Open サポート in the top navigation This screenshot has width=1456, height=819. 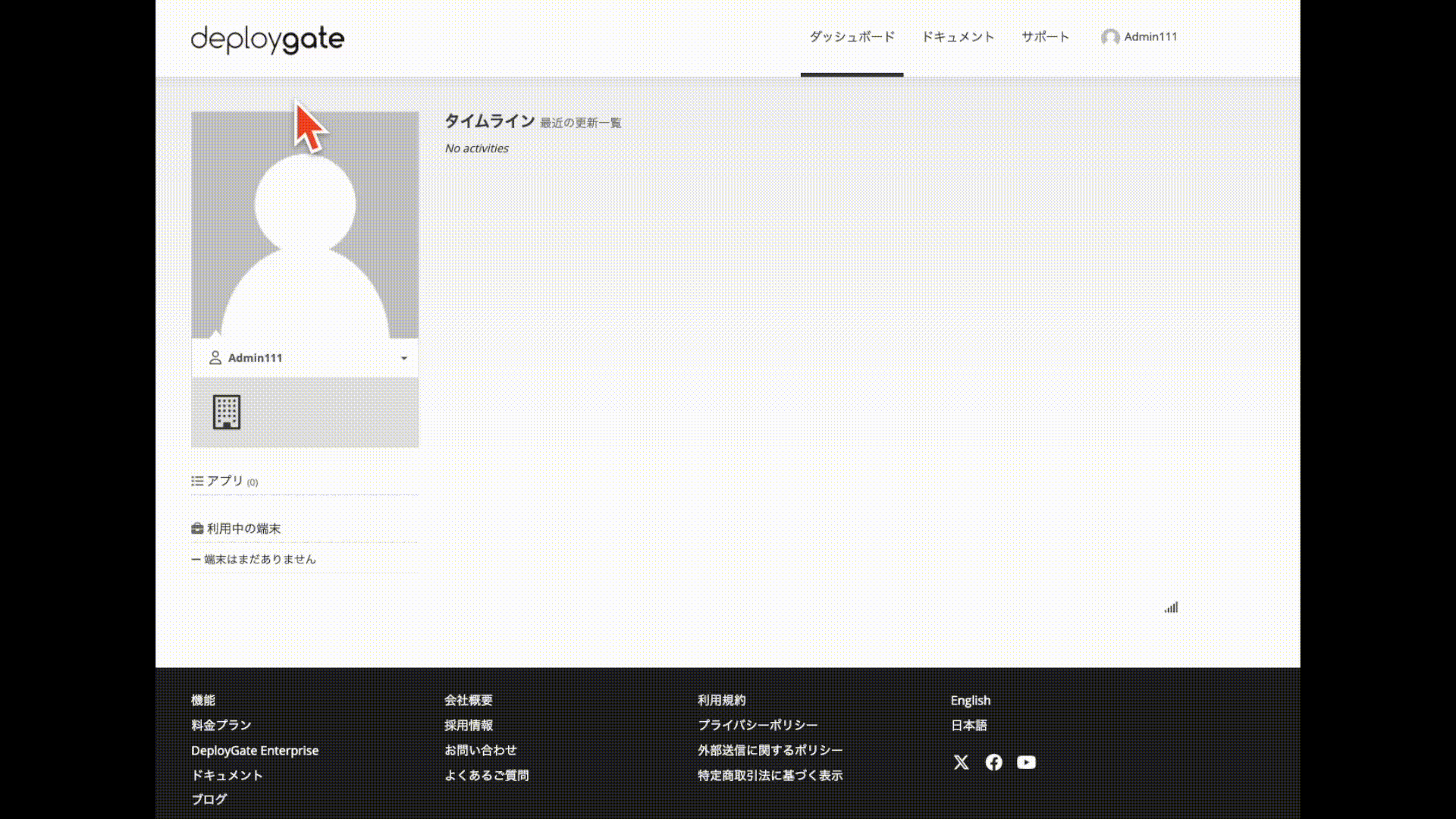(x=1045, y=37)
